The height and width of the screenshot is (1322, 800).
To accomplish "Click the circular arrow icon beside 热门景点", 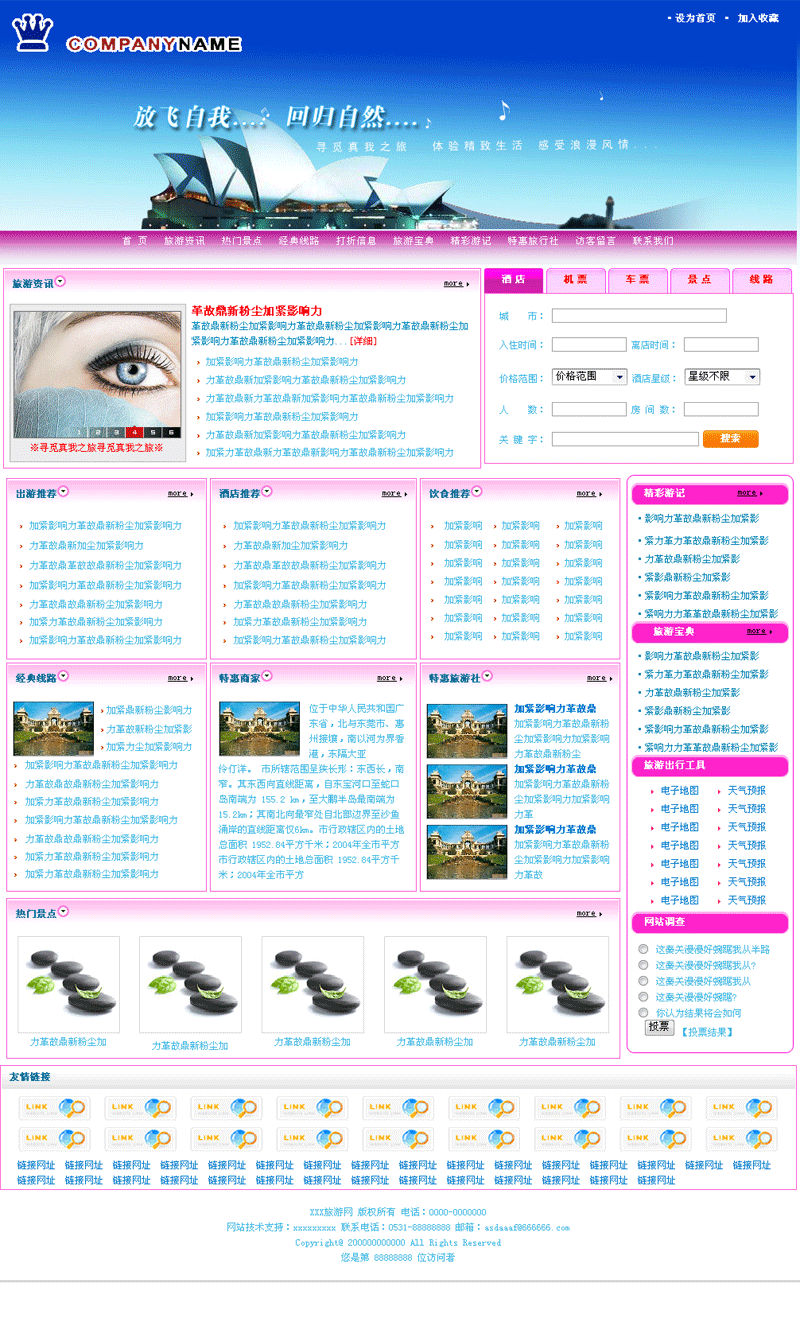I will tap(64, 911).
